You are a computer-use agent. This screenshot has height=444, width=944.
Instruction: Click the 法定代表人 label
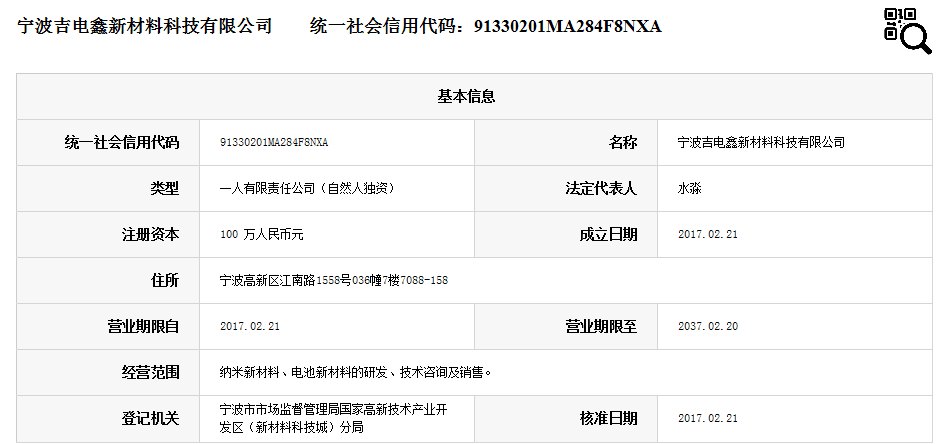[x=601, y=189]
